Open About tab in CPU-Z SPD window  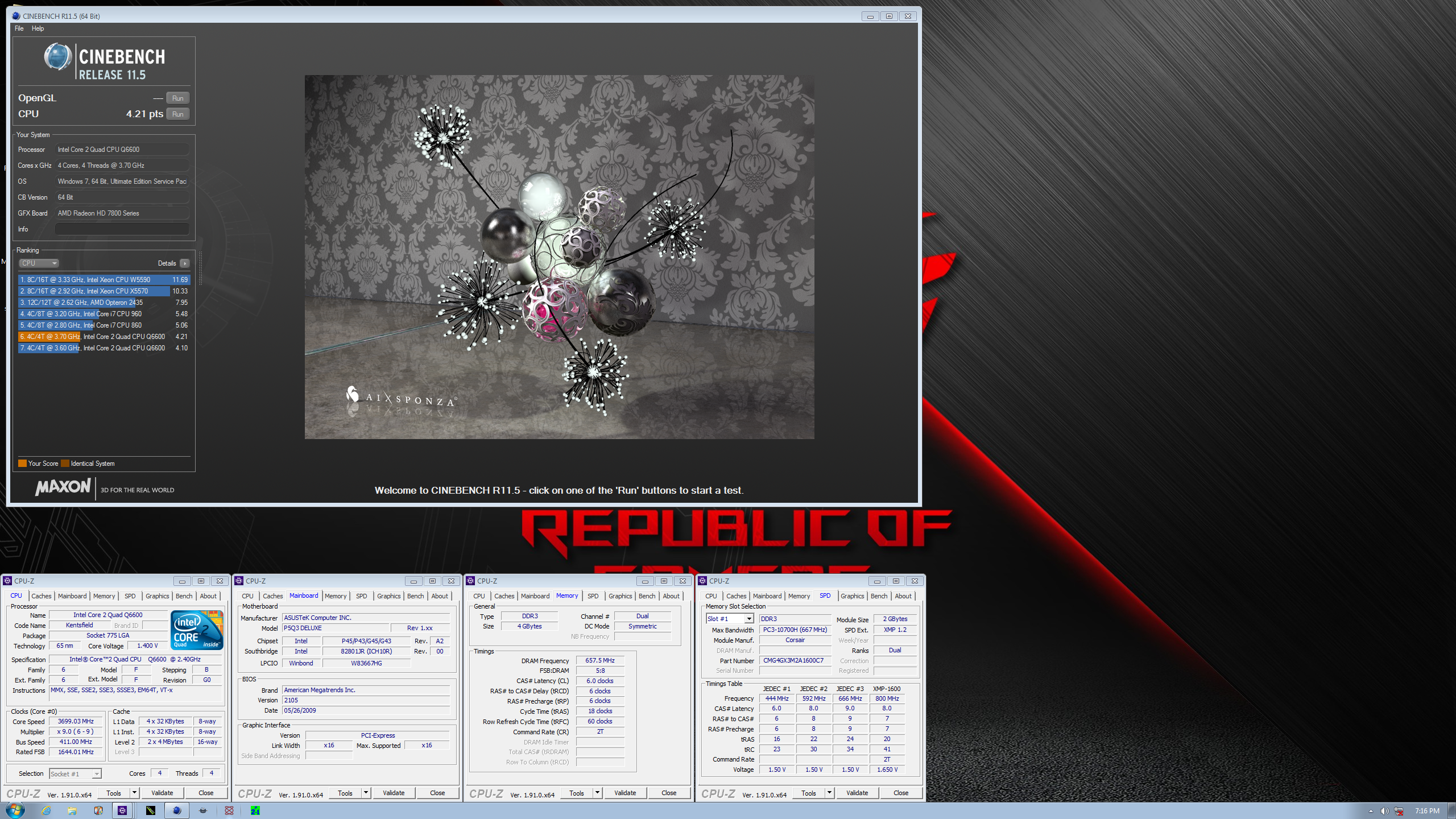click(903, 596)
